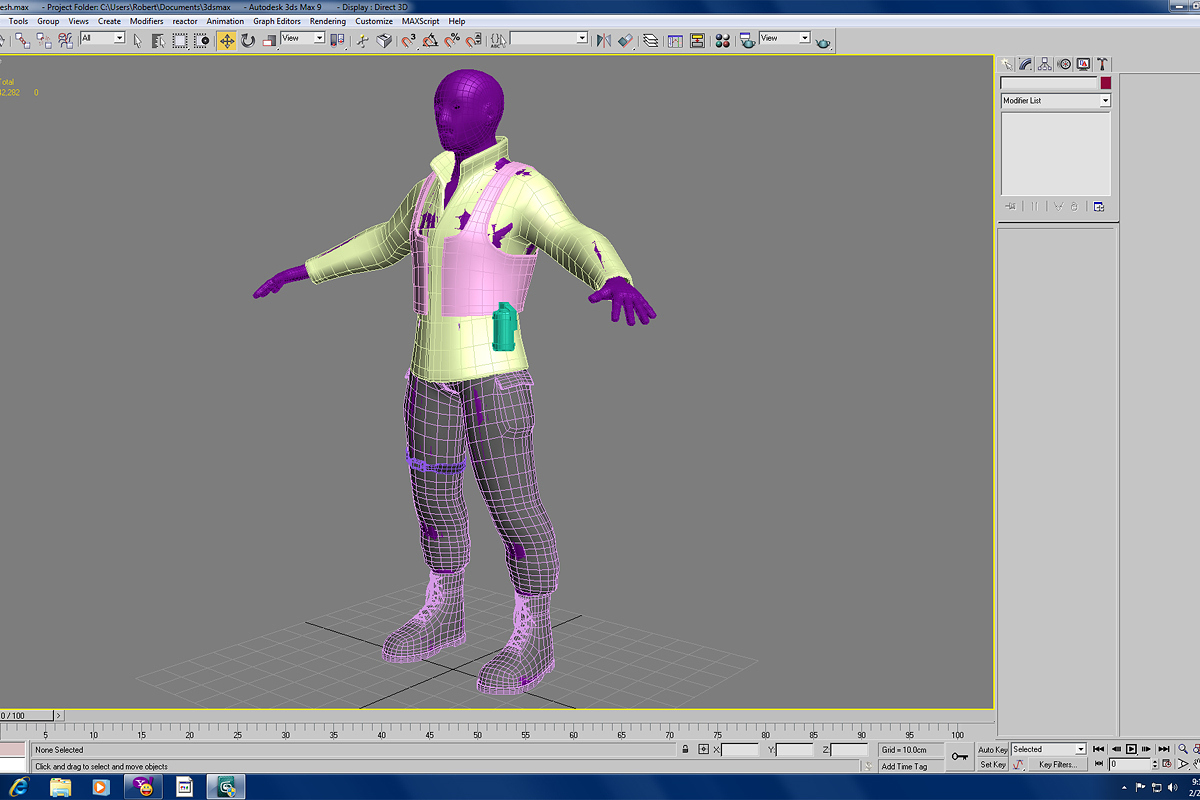Click the Unlink Selection tool
1200x800 pixels.
pyautogui.click(x=44, y=40)
